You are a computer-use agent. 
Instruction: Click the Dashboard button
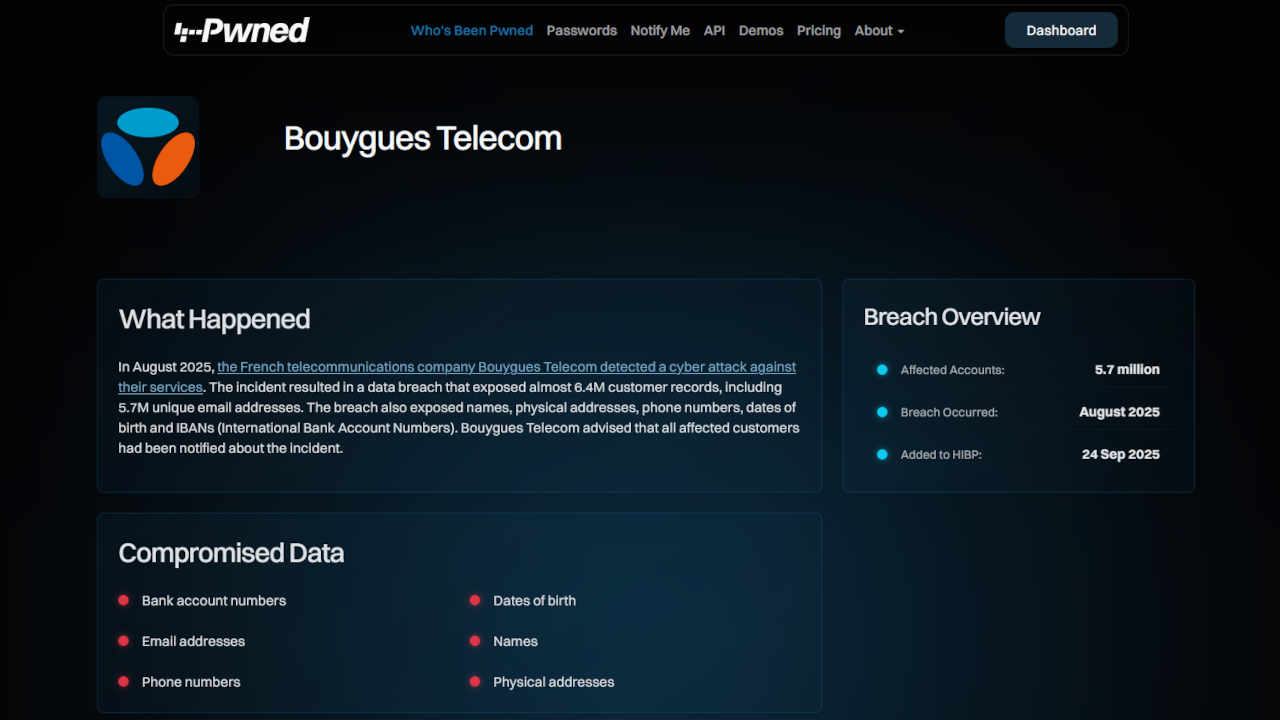coord(1061,31)
